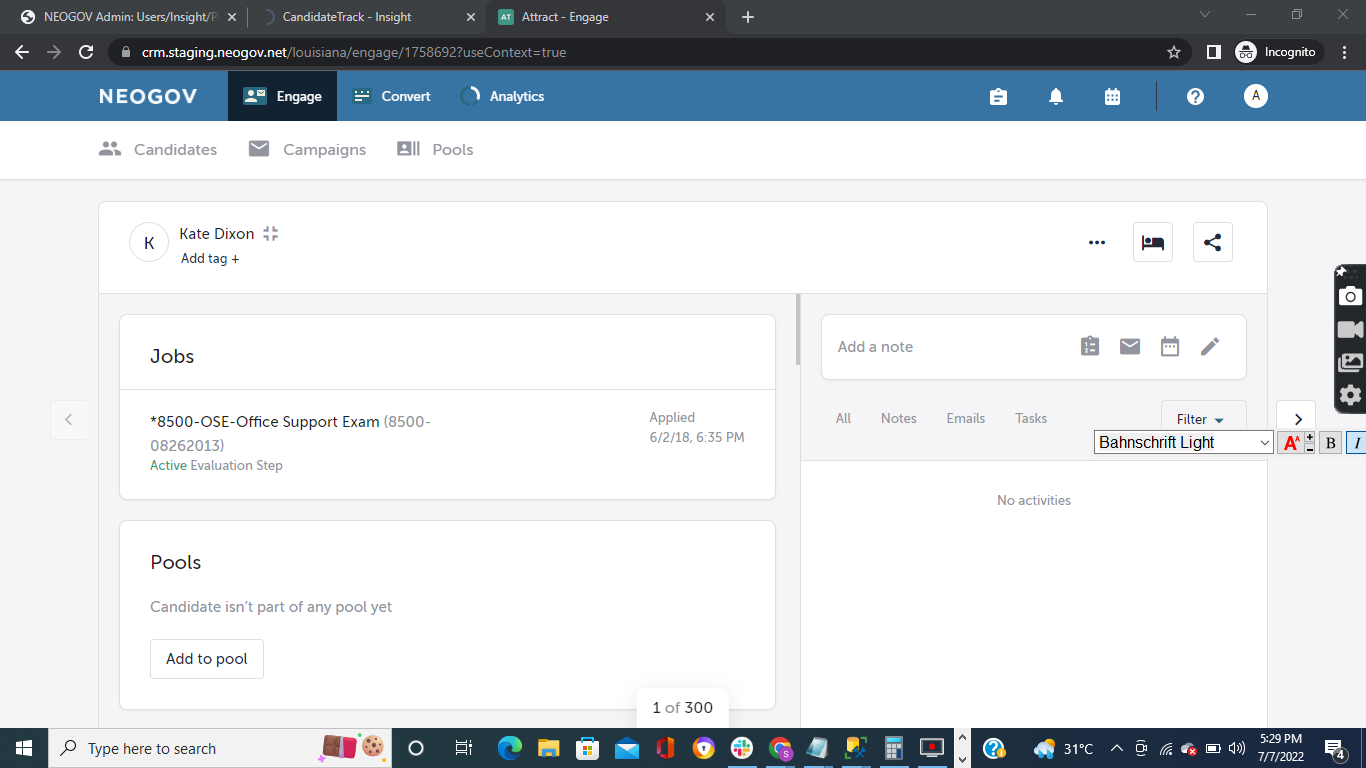Toggle italic formatting in the text toolbar
The height and width of the screenshot is (768, 1366).
(1357, 442)
